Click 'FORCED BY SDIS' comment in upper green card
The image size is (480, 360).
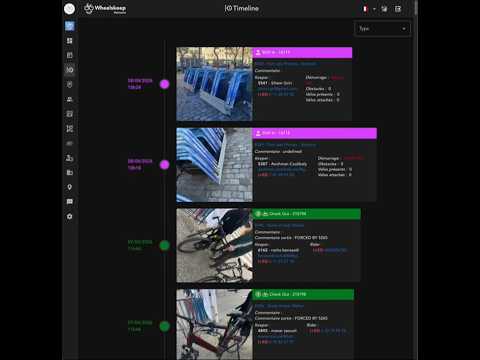pyautogui.click(x=311, y=238)
